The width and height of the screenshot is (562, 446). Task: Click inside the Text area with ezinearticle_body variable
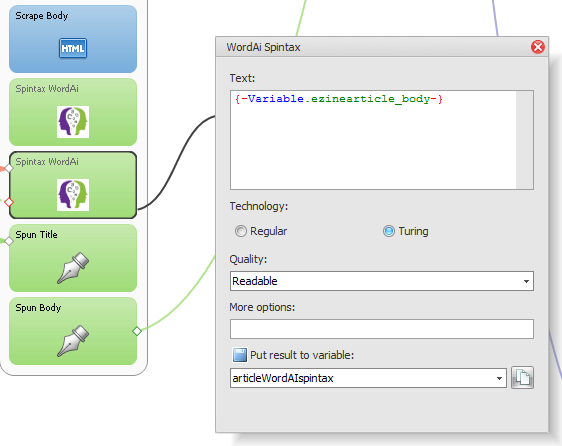(373, 140)
